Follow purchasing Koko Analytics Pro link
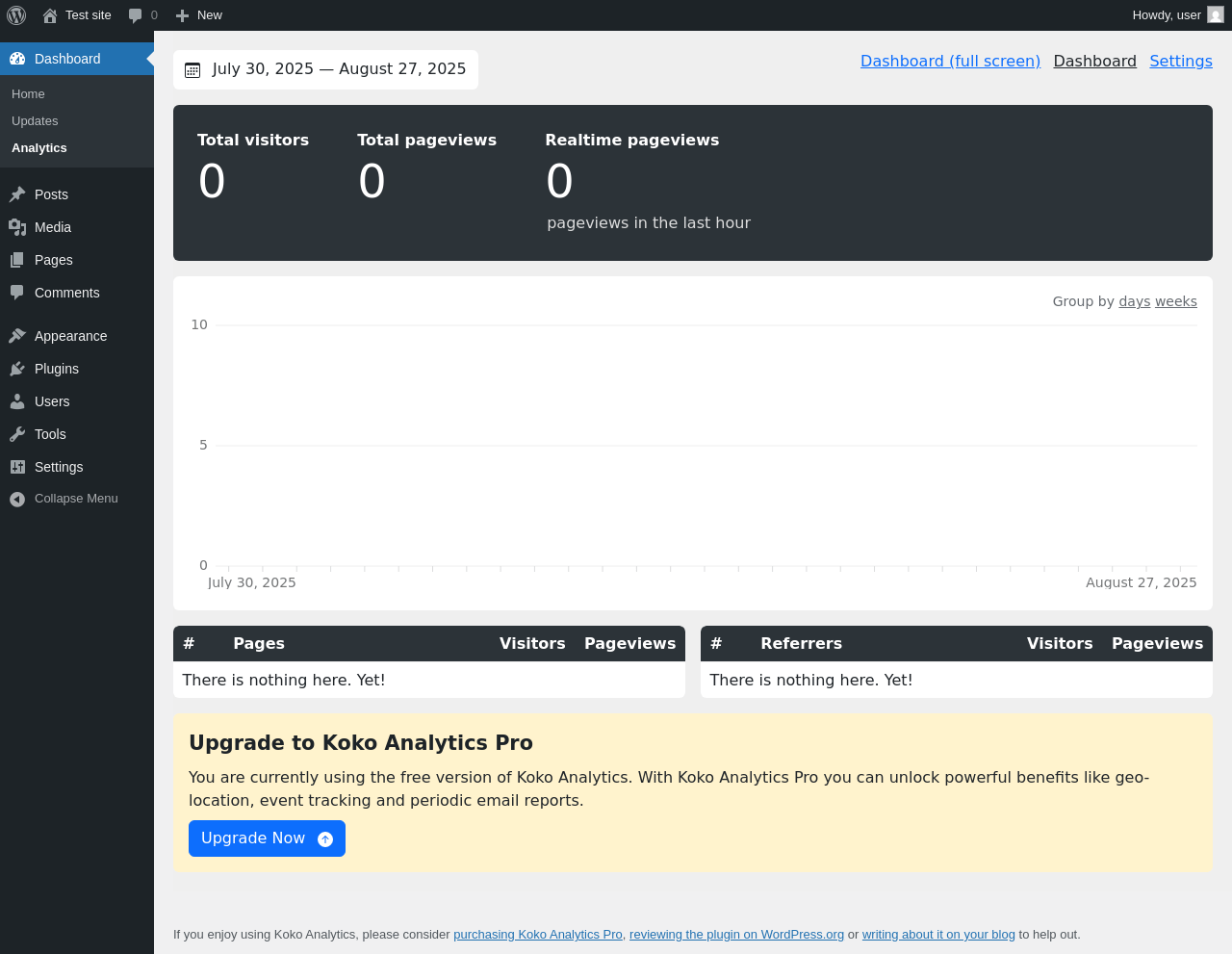The image size is (1232, 954). (x=538, y=934)
